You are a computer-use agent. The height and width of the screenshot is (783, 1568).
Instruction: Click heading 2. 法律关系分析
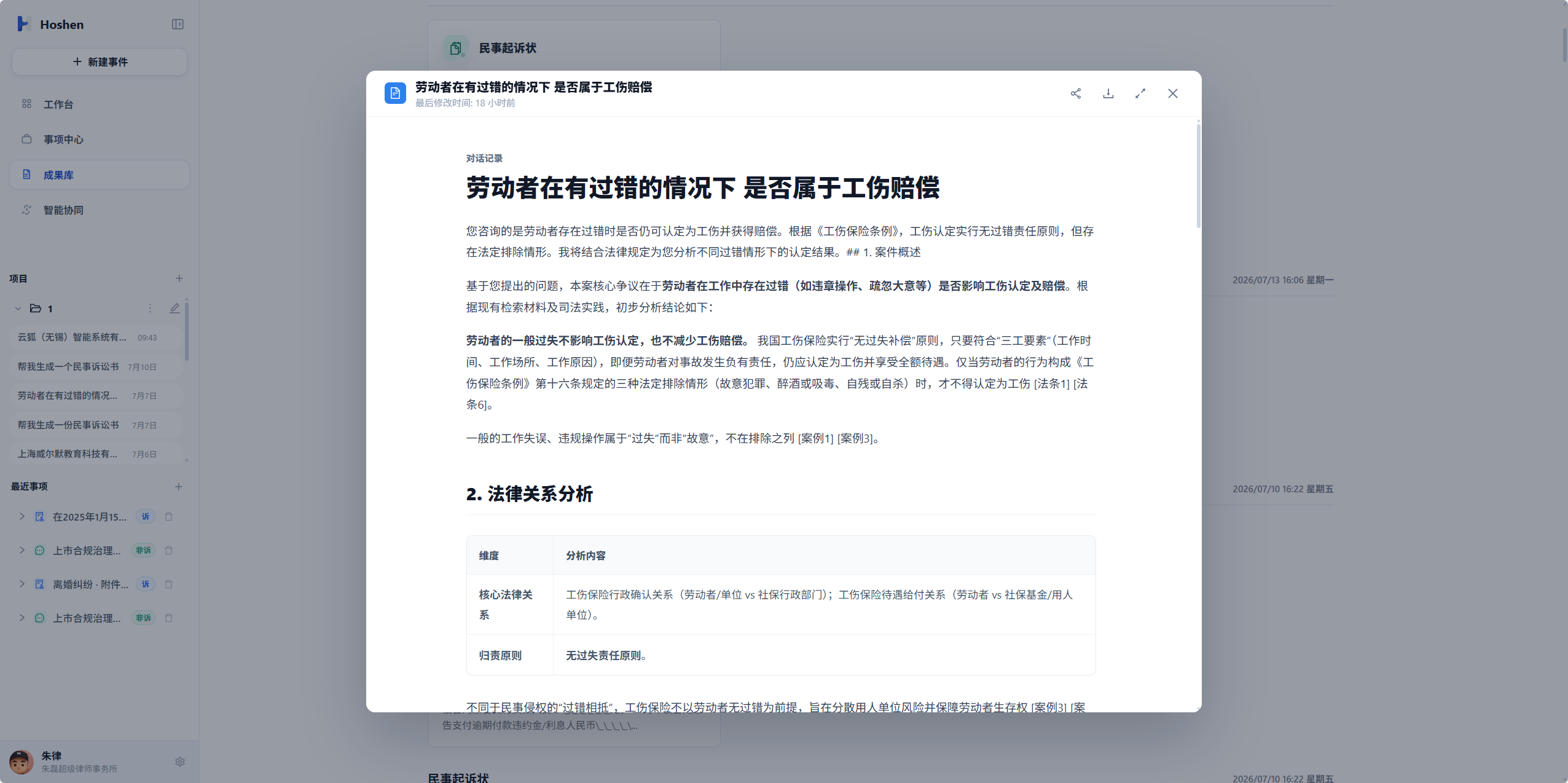[x=530, y=494]
